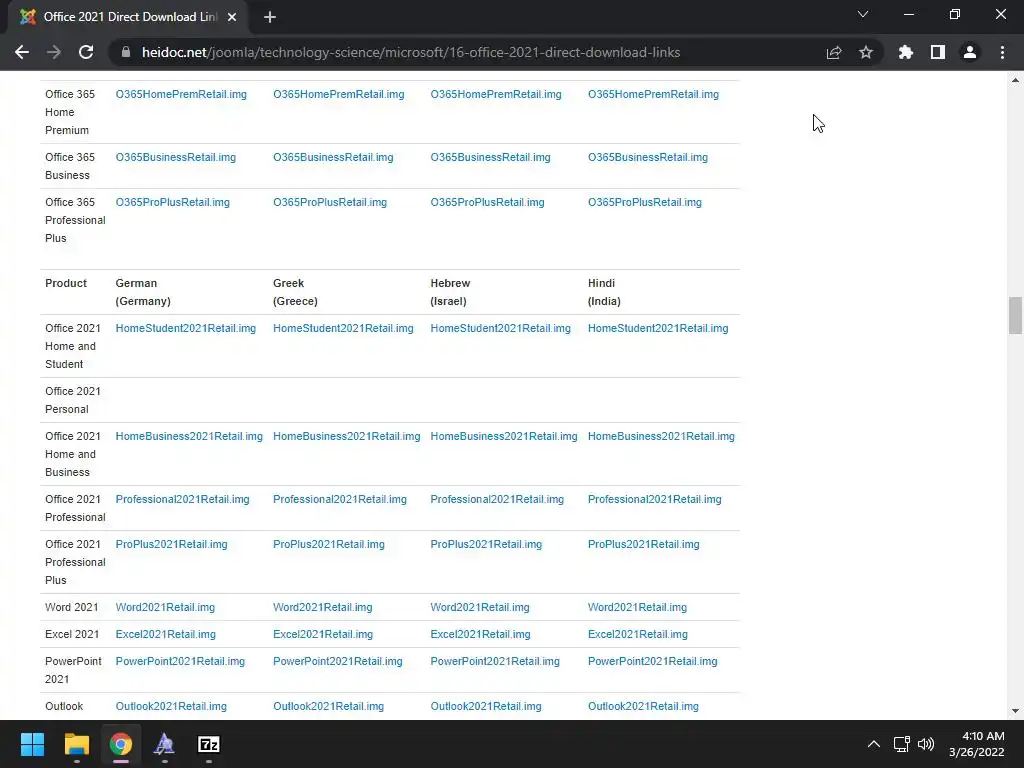
Task: Click scrollbar up arrow
Action: [1015, 80]
